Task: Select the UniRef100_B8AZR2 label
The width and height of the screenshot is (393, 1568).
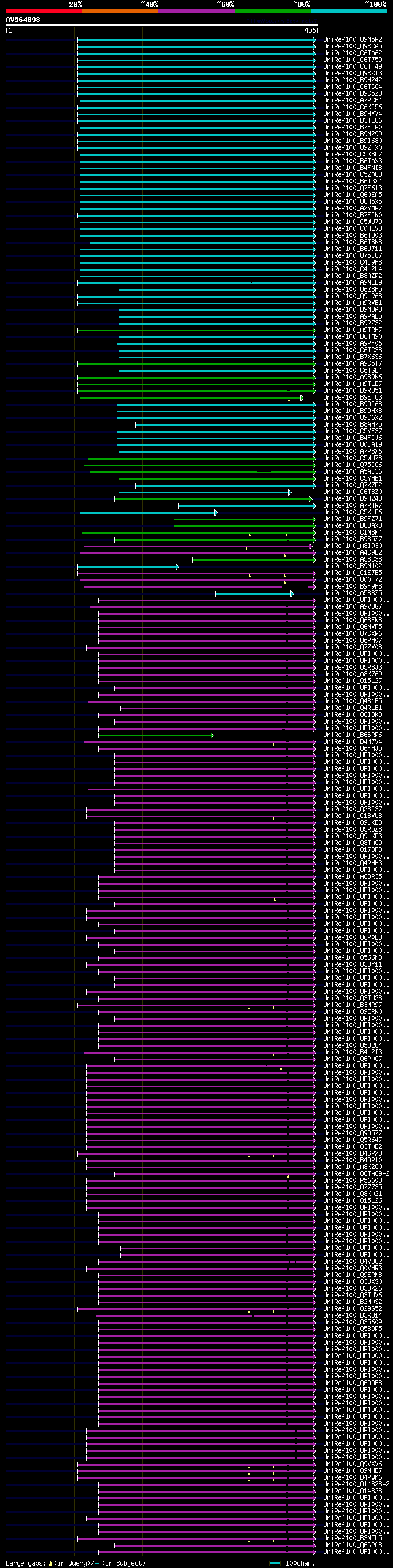Action: (x=352, y=276)
